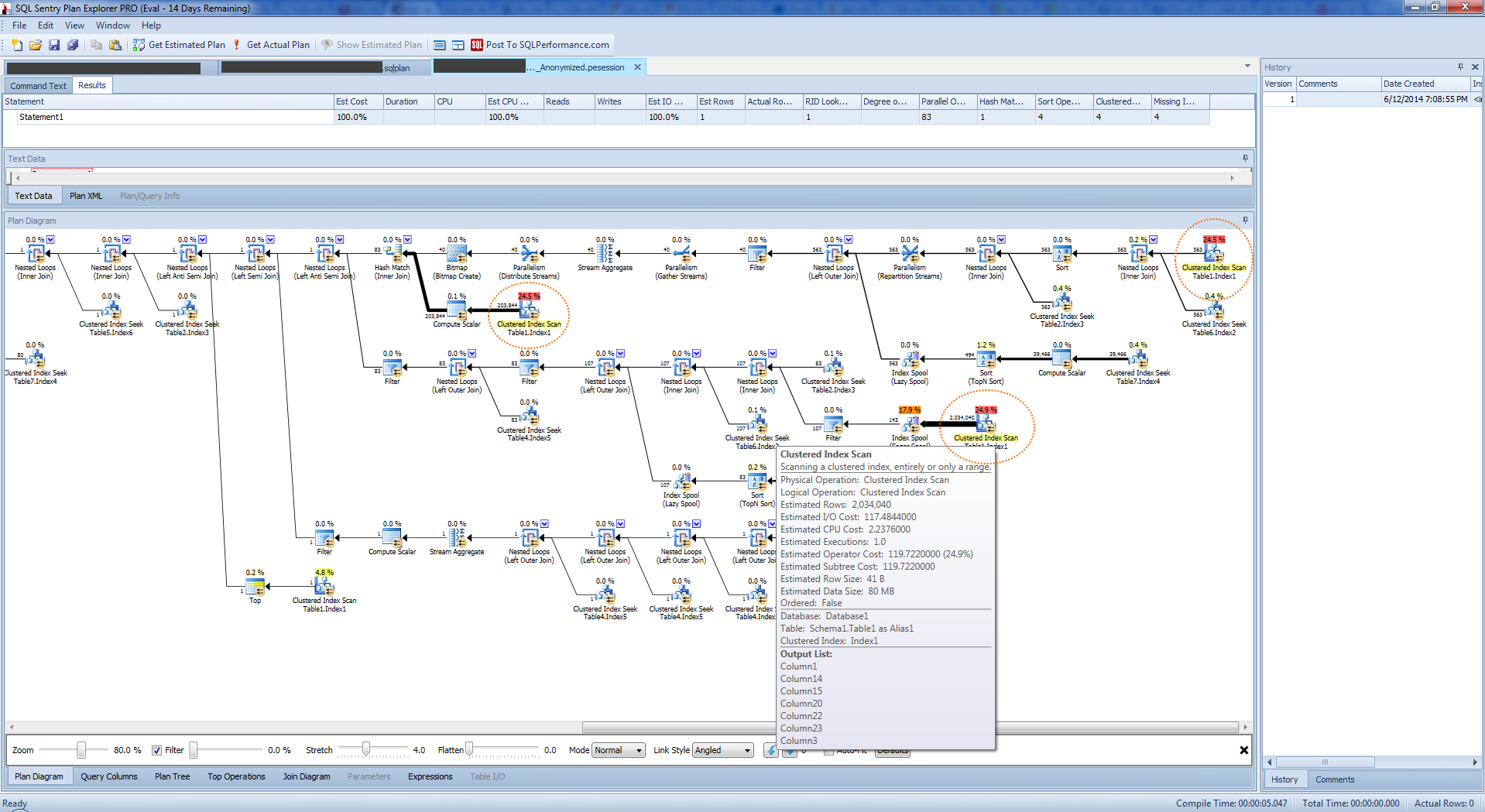Select the 0.1% Compute Scalar node under Bitmap
1485x812 pixels.
457,310
